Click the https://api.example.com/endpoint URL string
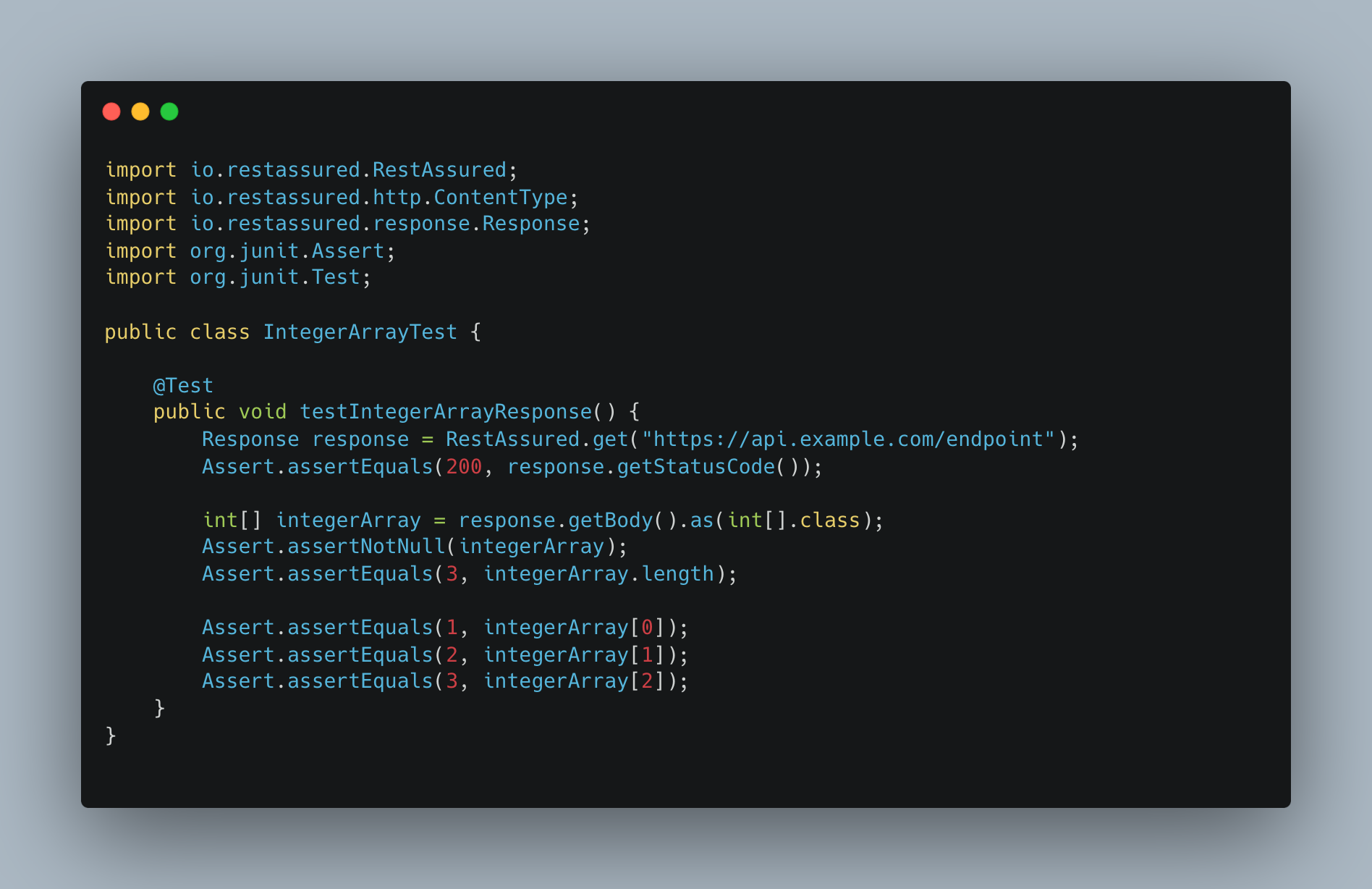This screenshot has width=1372, height=889. tap(848, 439)
